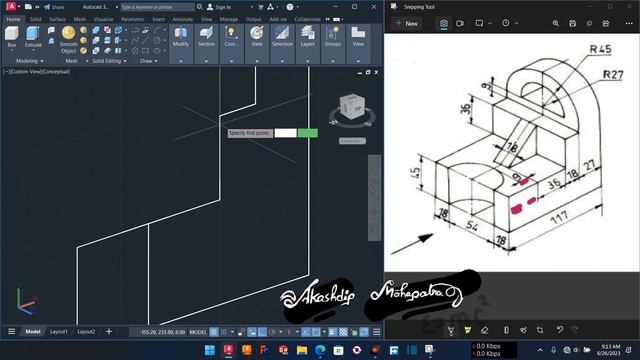Switch to the Visualize ribbon tab
The image size is (640, 360).
point(104,19)
